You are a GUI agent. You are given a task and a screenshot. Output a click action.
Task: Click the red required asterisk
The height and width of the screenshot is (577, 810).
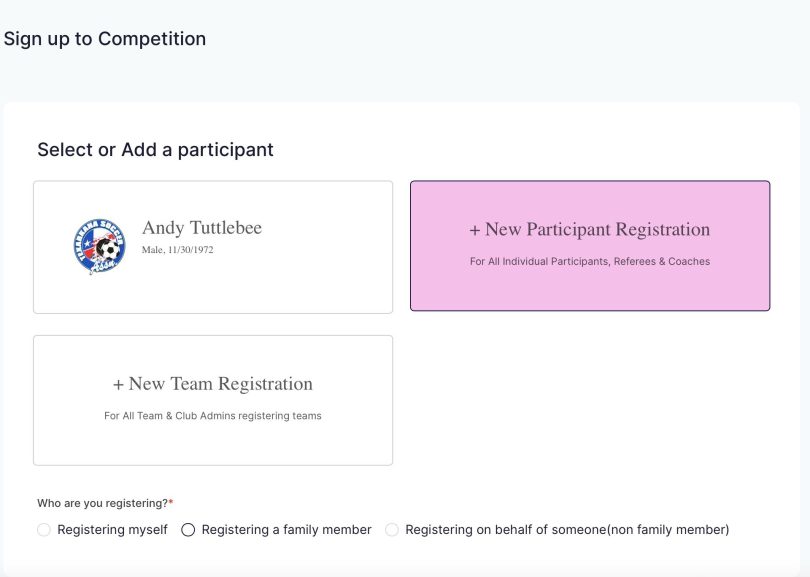(171, 502)
